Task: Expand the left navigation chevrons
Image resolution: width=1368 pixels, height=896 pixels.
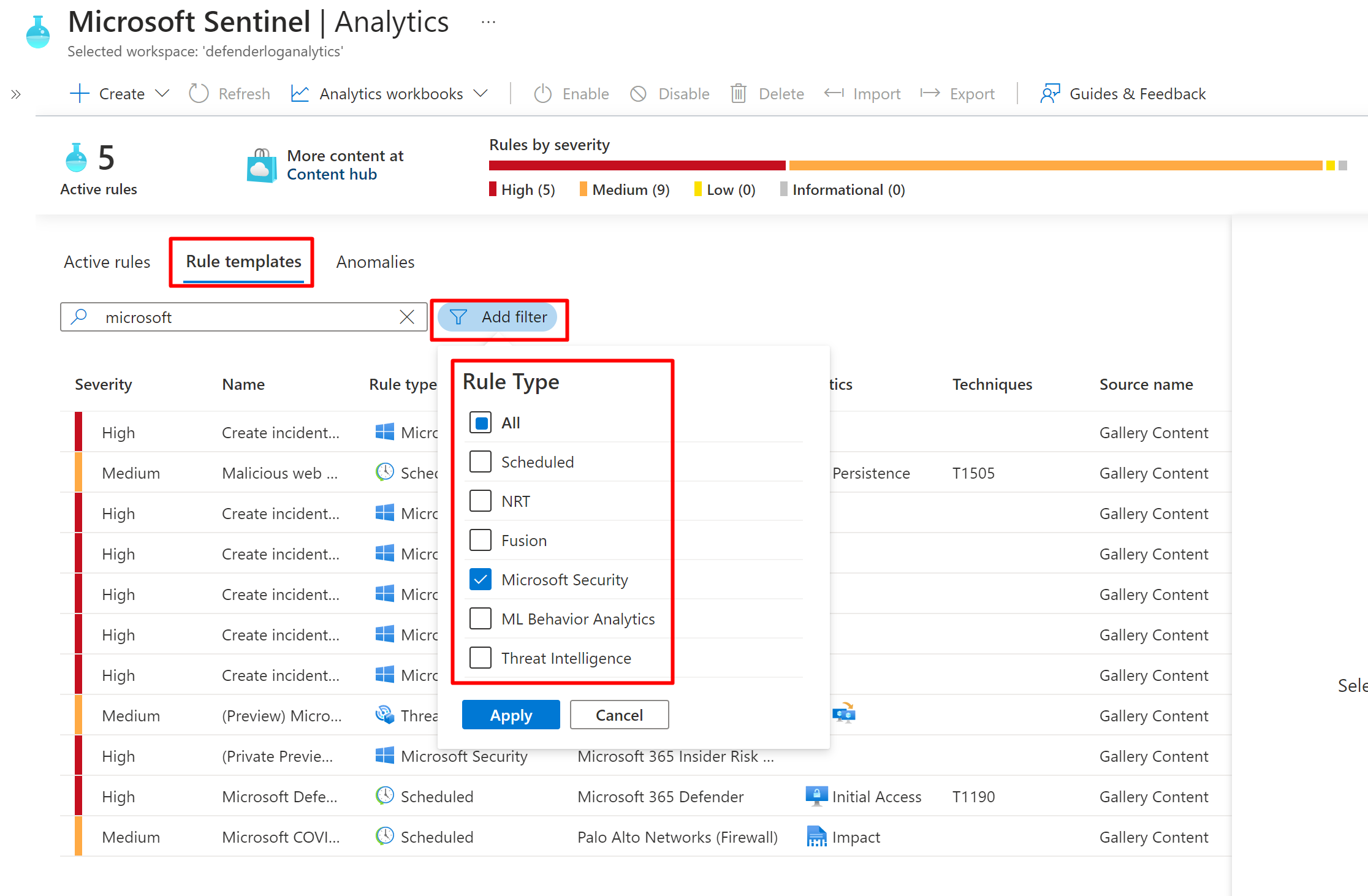Action: 16,94
